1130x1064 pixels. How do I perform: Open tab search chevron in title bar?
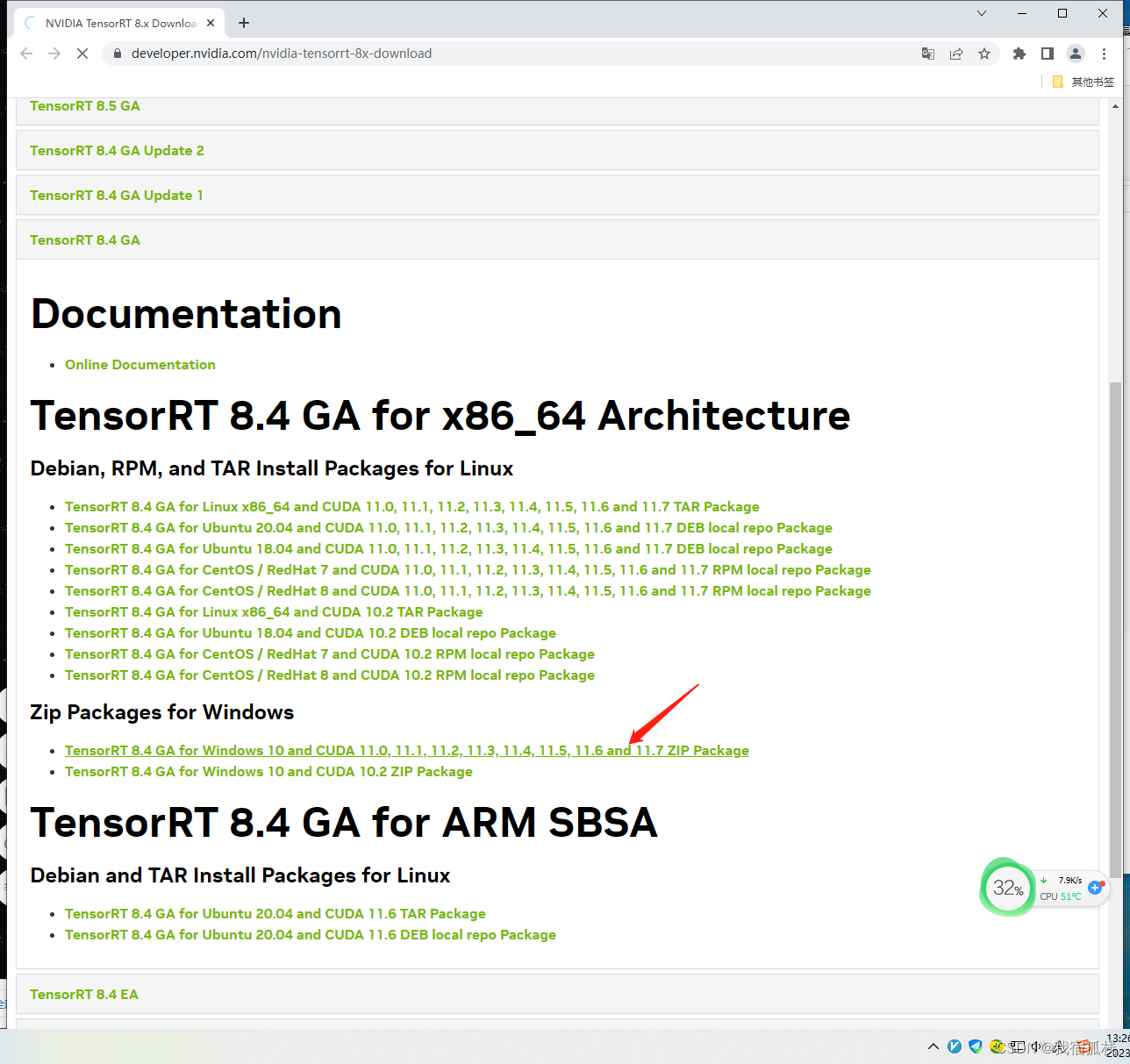click(x=982, y=13)
